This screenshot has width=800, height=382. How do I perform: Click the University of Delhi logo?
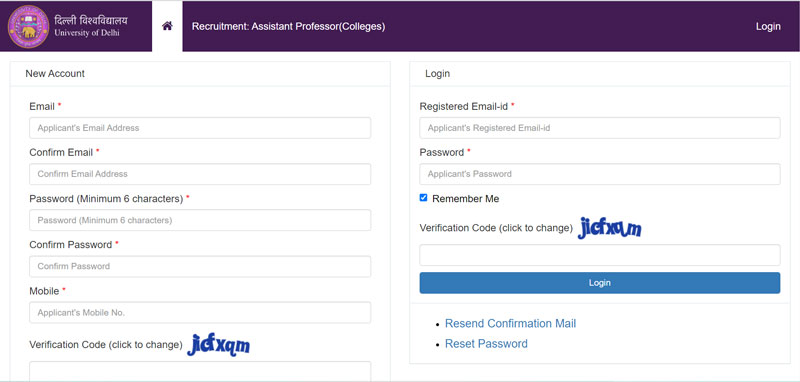point(29,26)
